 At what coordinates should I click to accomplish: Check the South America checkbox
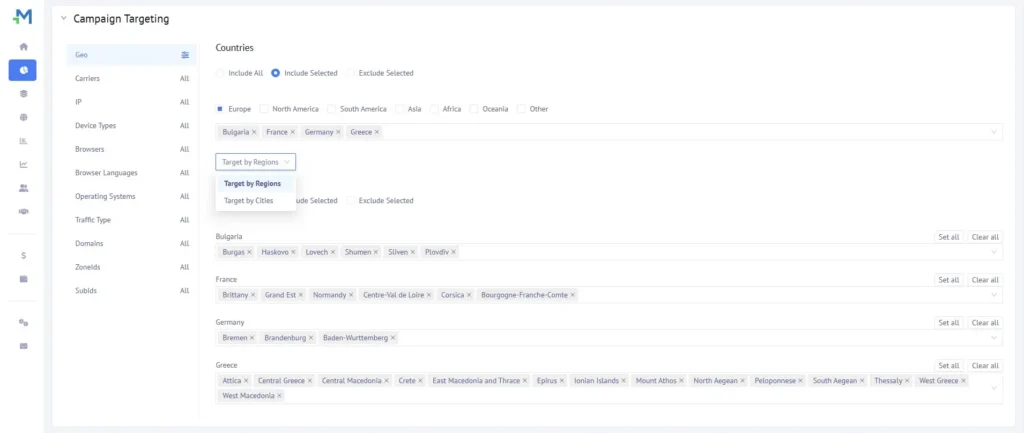[332, 109]
